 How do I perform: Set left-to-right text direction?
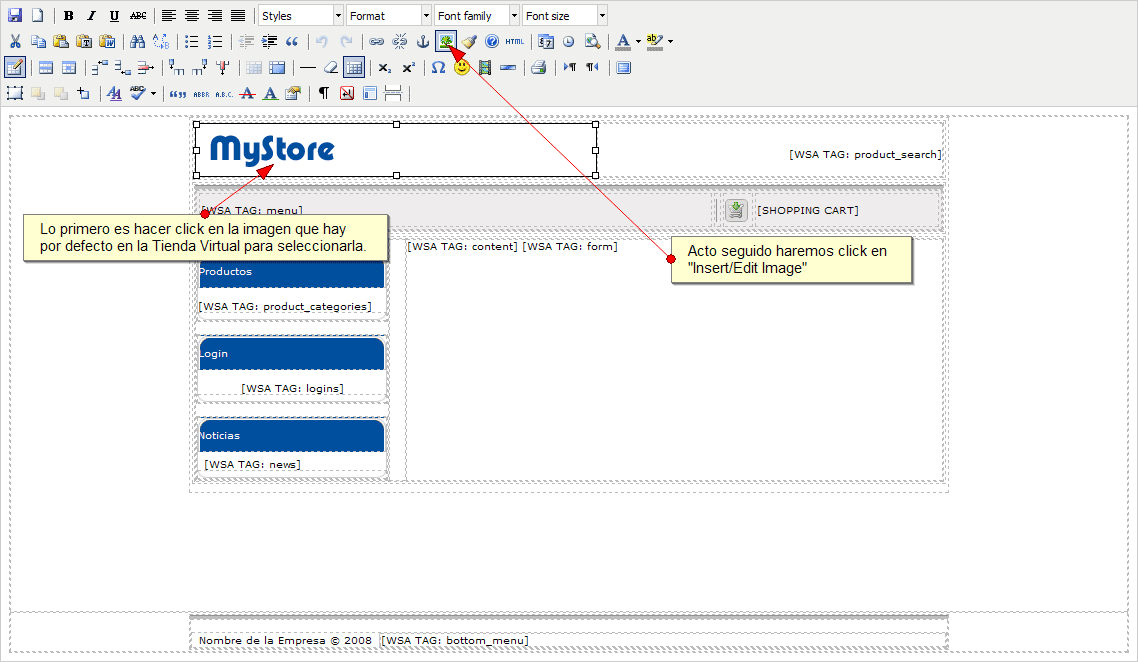tap(570, 68)
